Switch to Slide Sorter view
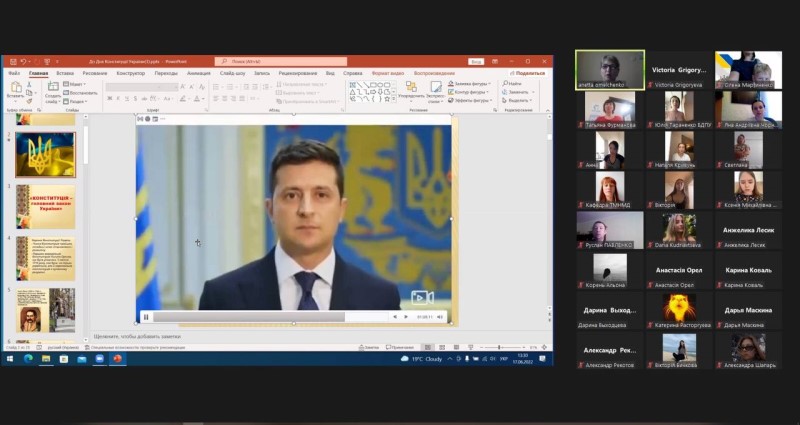The image size is (800, 425). pyautogui.click(x=442, y=347)
